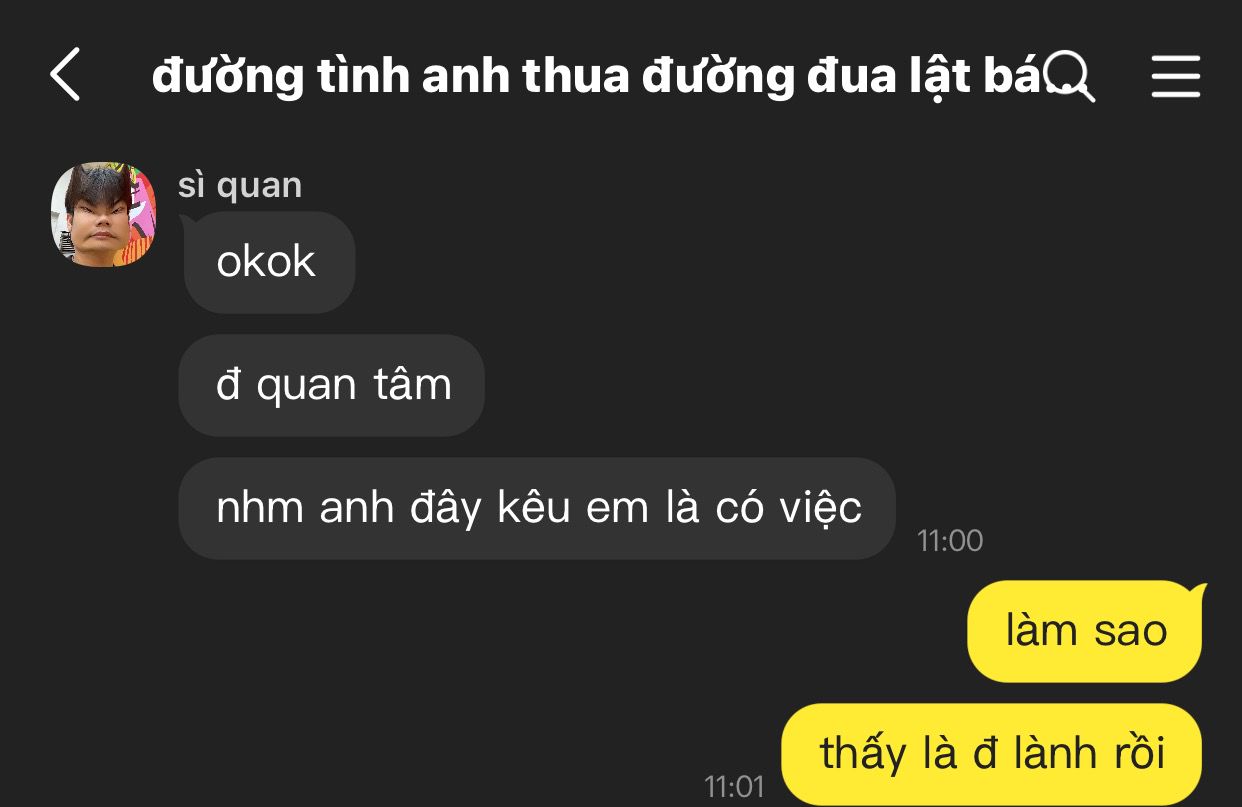Click the 11:01 timestamp

pos(734,786)
